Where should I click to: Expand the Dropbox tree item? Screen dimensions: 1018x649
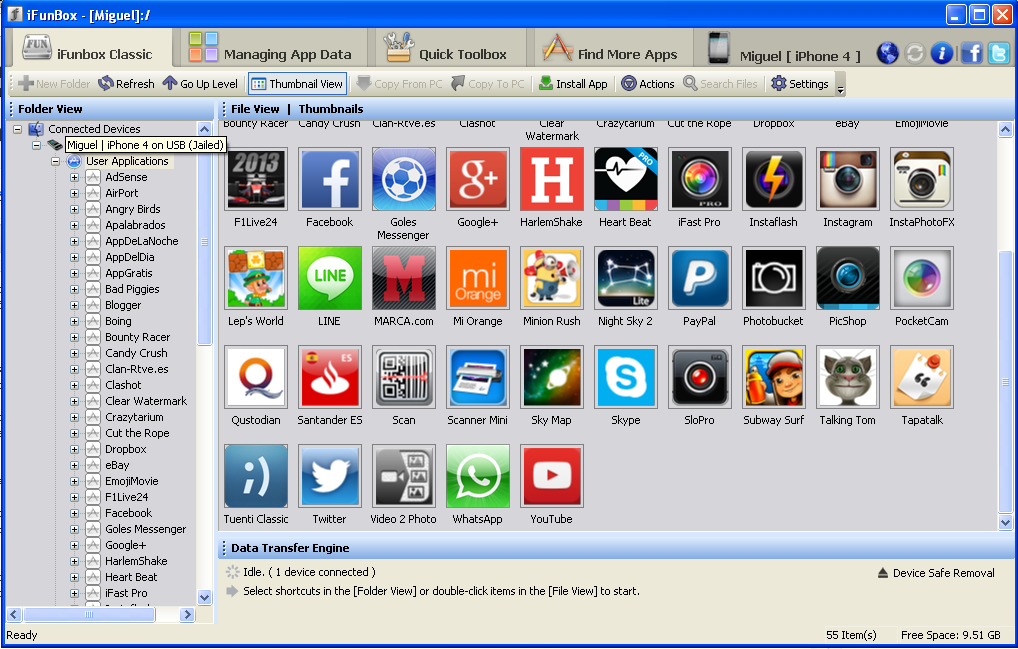74,449
